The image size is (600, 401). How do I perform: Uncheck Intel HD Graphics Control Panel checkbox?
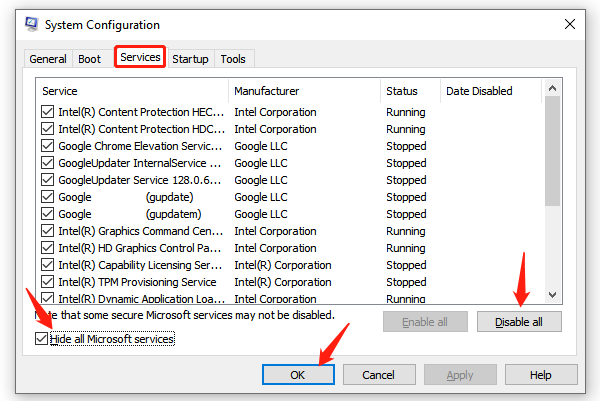coord(48,248)
